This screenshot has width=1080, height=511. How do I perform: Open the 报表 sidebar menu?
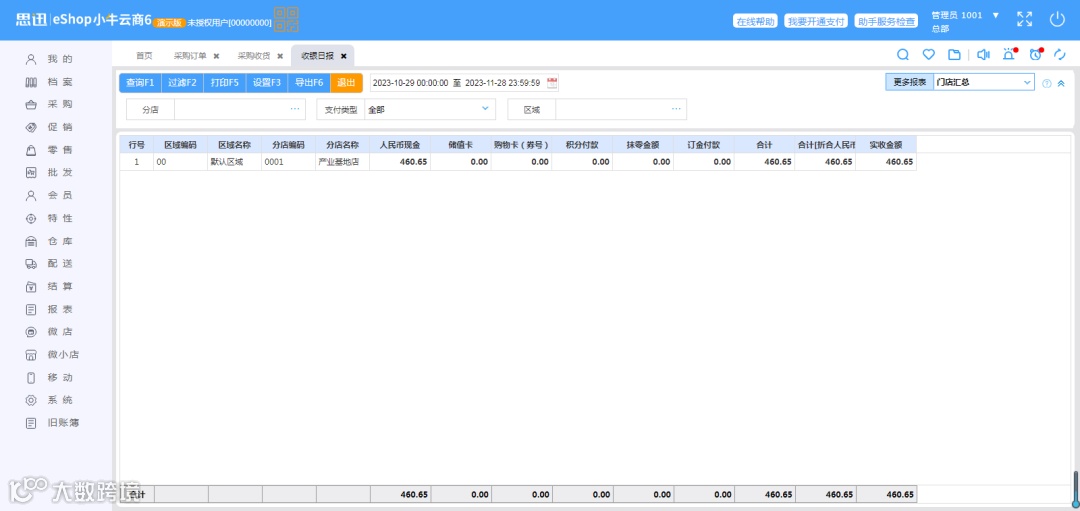pos(49,309)
